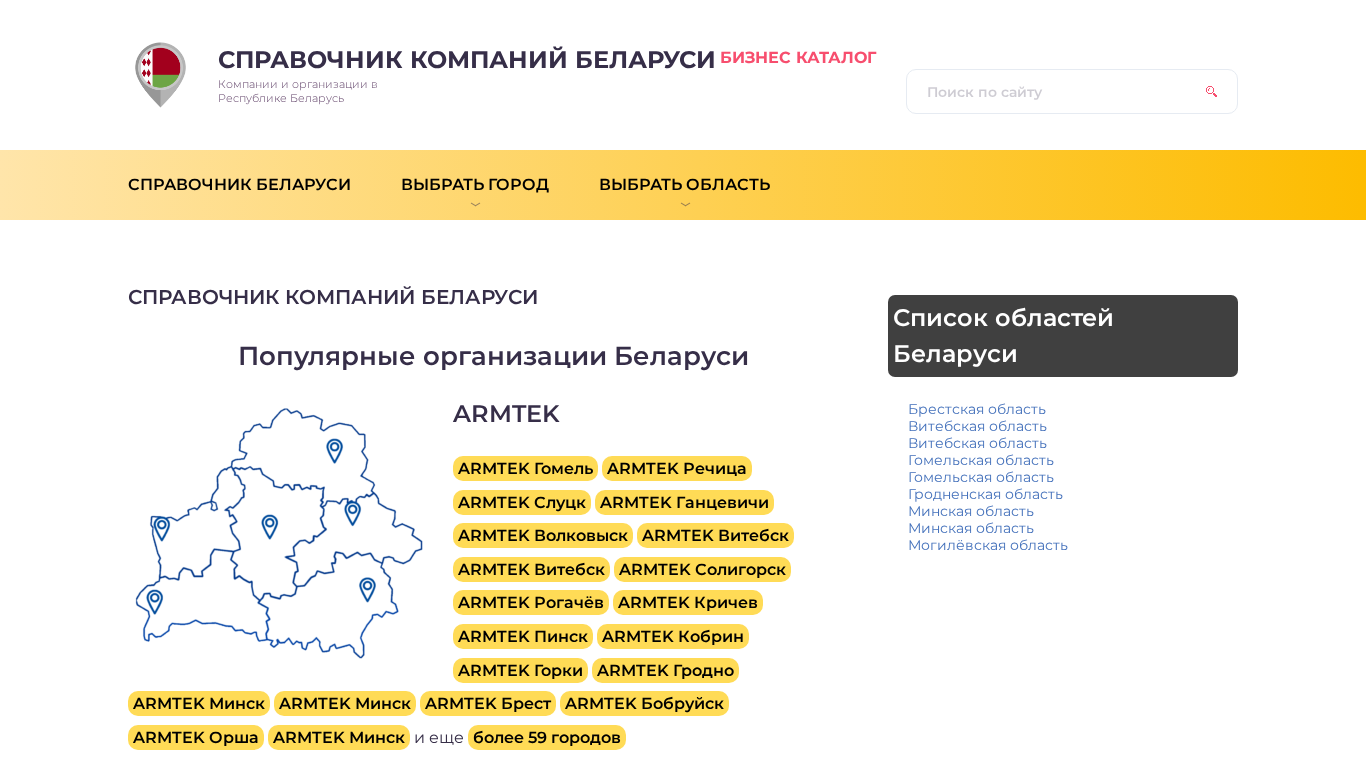Open the site title 'Справочник компаний Беларуси' link
This screenshot has width=1366, height=768.
466,60
